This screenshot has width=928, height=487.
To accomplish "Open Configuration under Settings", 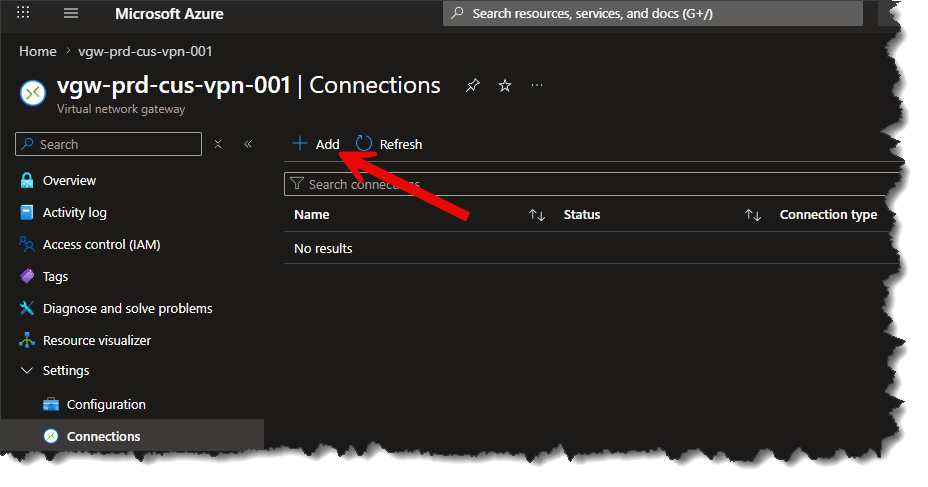I will [x=106, y=404].
